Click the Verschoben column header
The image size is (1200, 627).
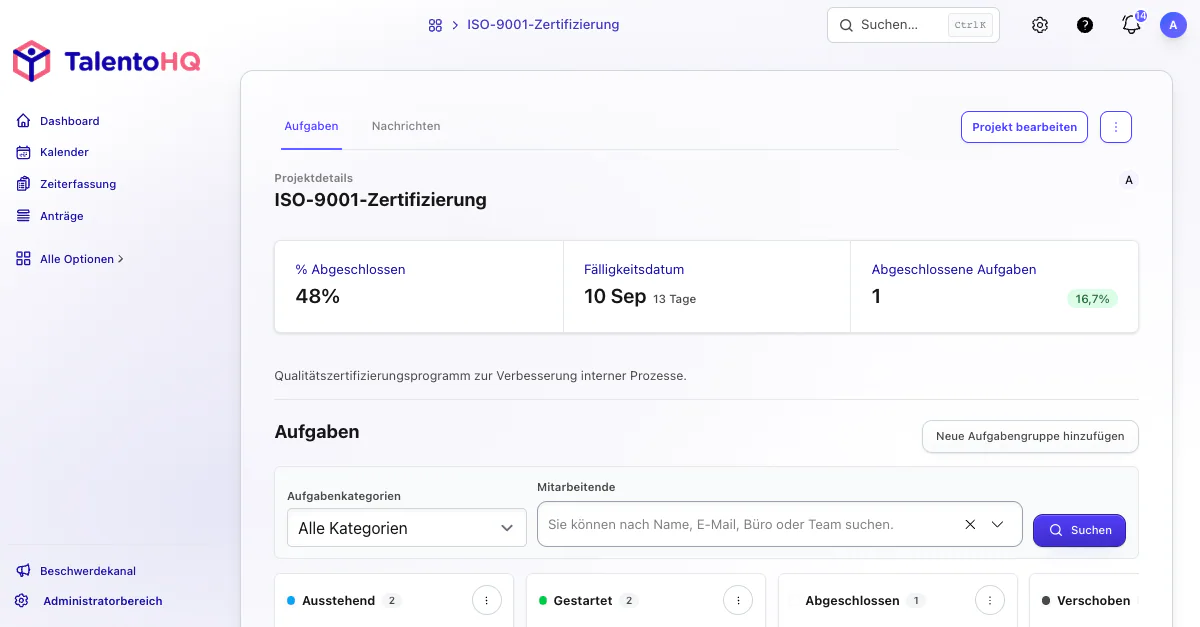coord(1093,601)
